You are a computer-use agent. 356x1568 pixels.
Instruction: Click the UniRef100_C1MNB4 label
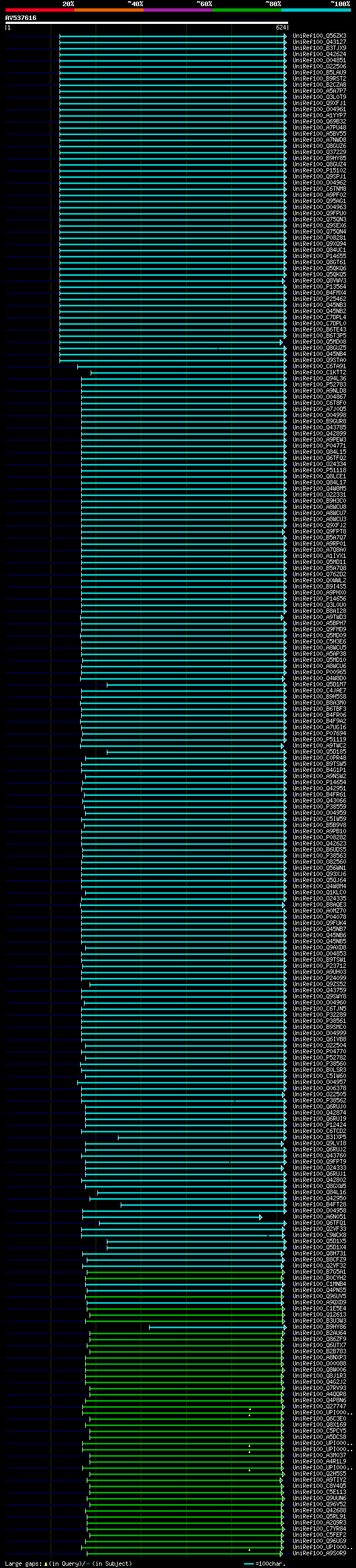click(319, 1284)
